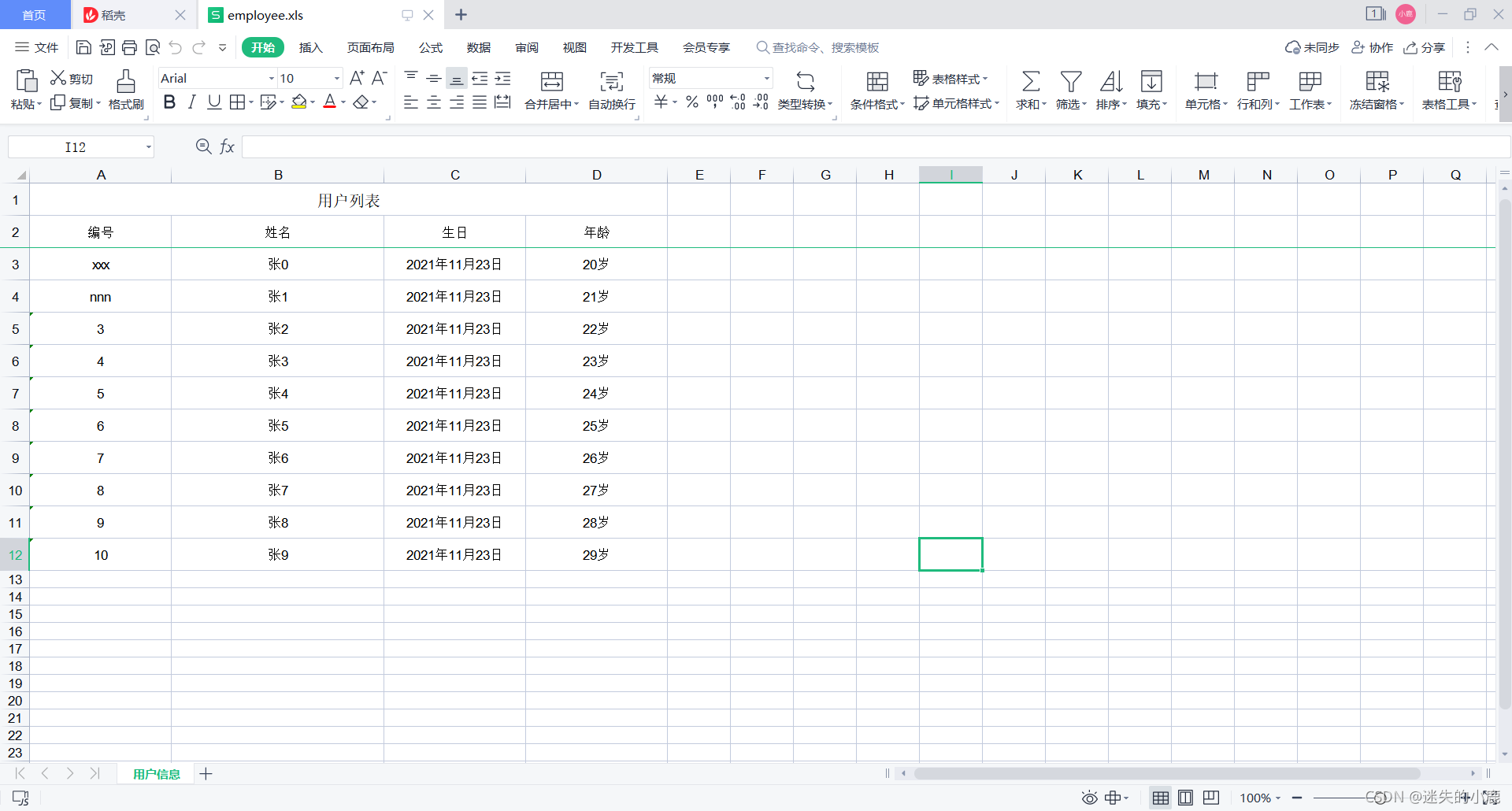Click the Undo arrow icon
The height and width of the screenshot is (811, 1512).
click(x=176, y=47)
